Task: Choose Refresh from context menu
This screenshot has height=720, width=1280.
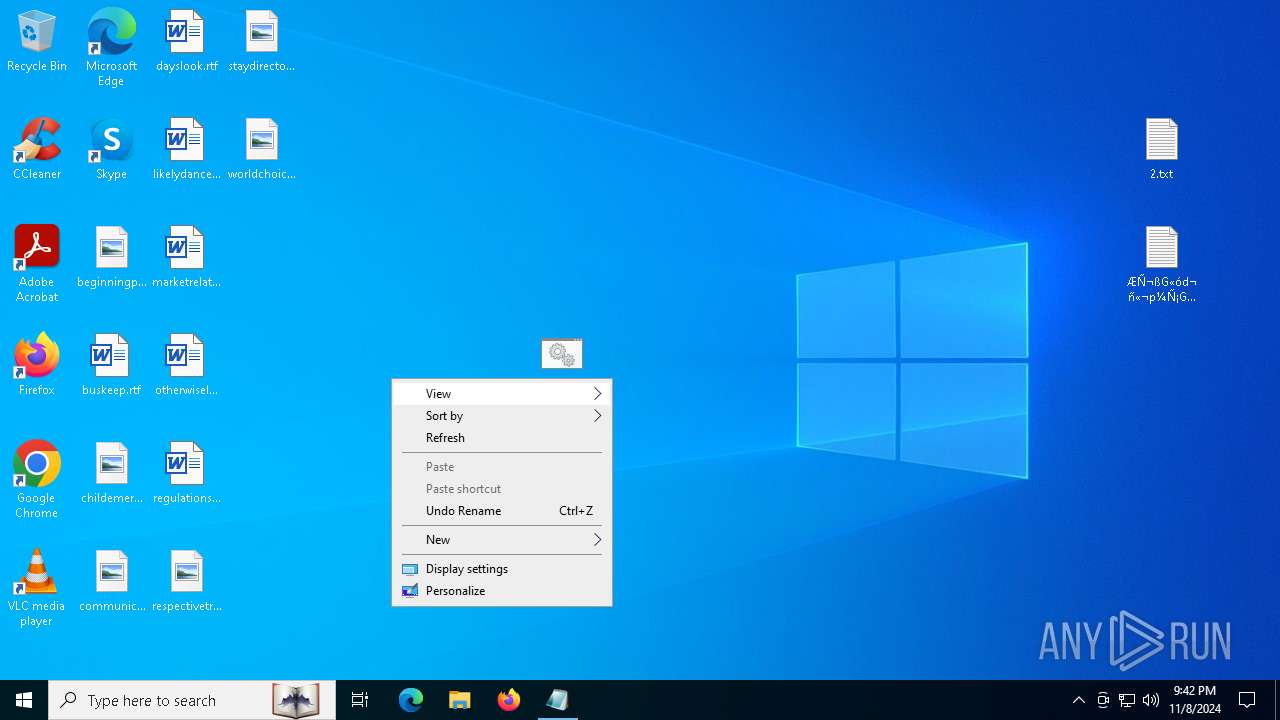Action: pos(502,438)
